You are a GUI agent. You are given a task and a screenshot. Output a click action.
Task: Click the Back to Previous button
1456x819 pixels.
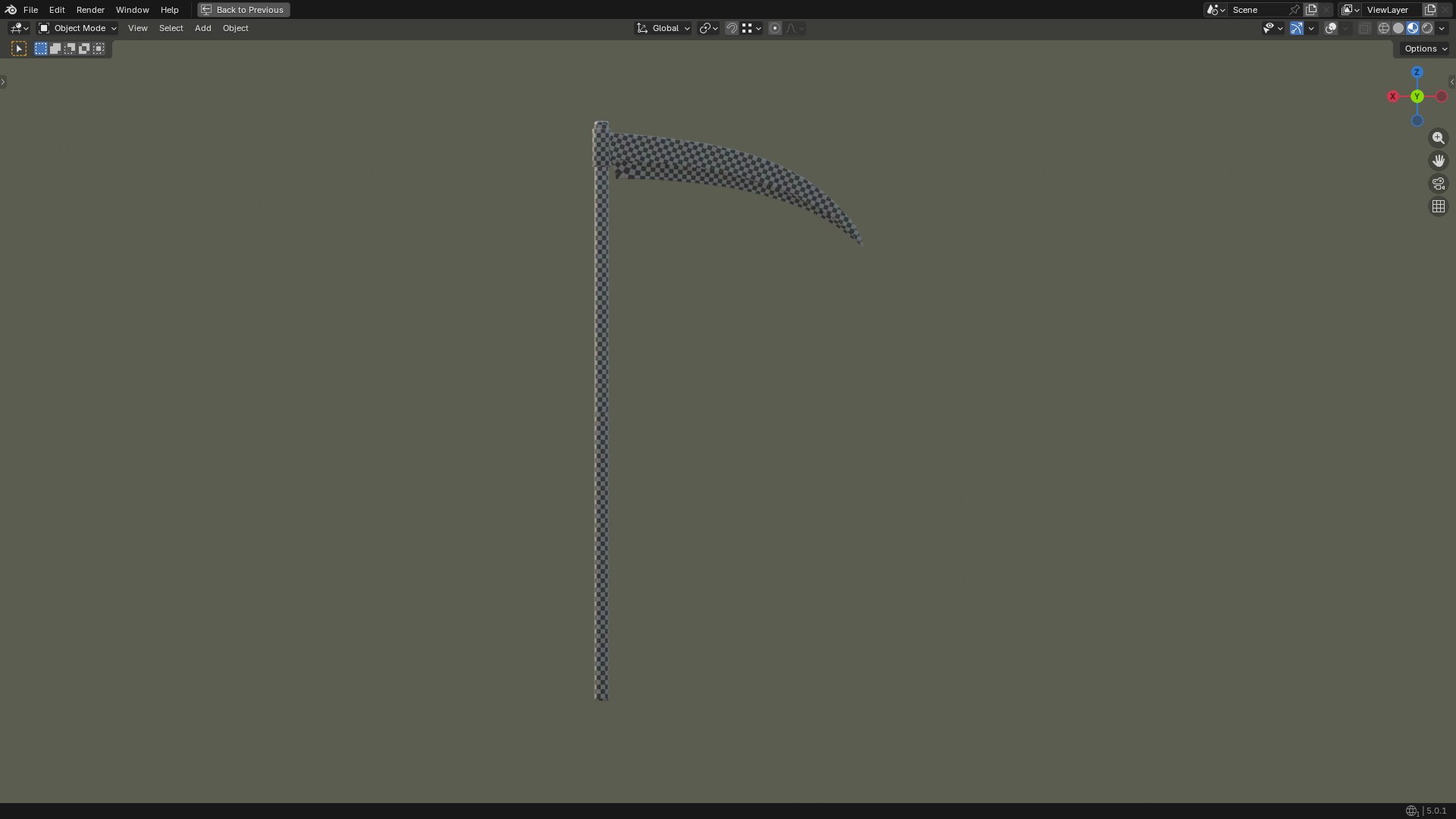pos(243,10)
